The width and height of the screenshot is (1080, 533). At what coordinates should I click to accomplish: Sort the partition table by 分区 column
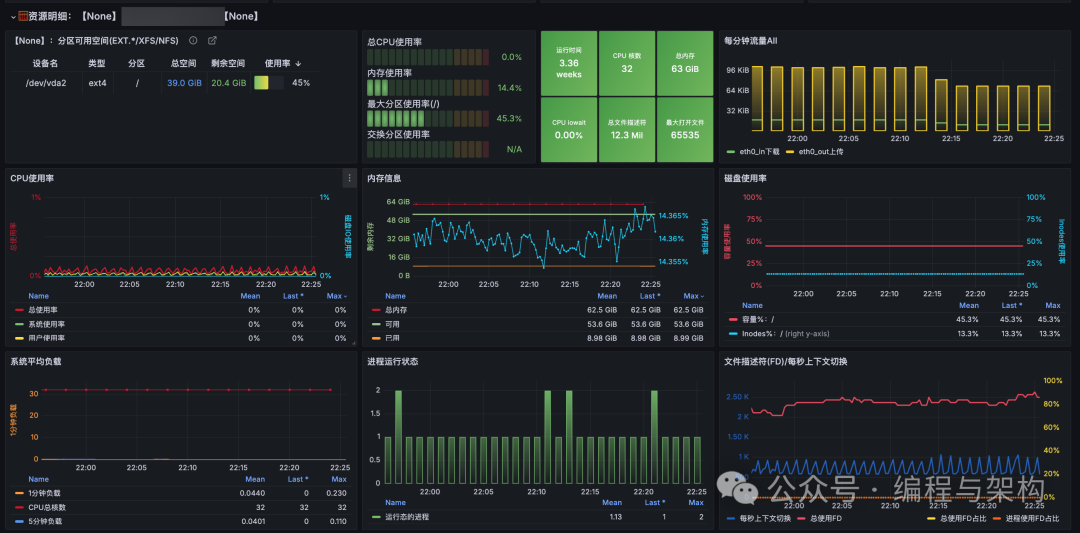136,63
